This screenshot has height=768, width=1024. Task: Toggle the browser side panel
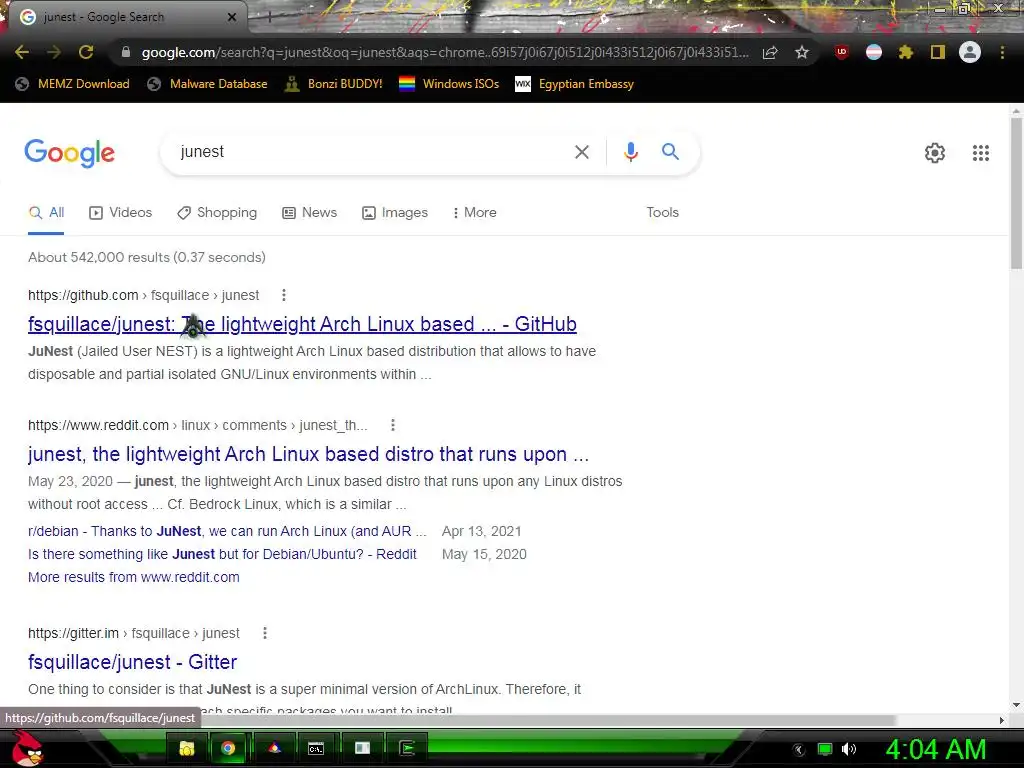(x=938, y=52)
